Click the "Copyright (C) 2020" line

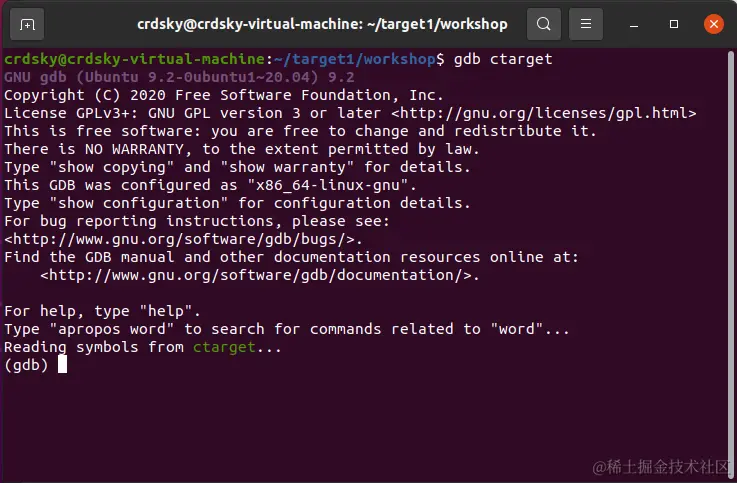pos(224,95)
